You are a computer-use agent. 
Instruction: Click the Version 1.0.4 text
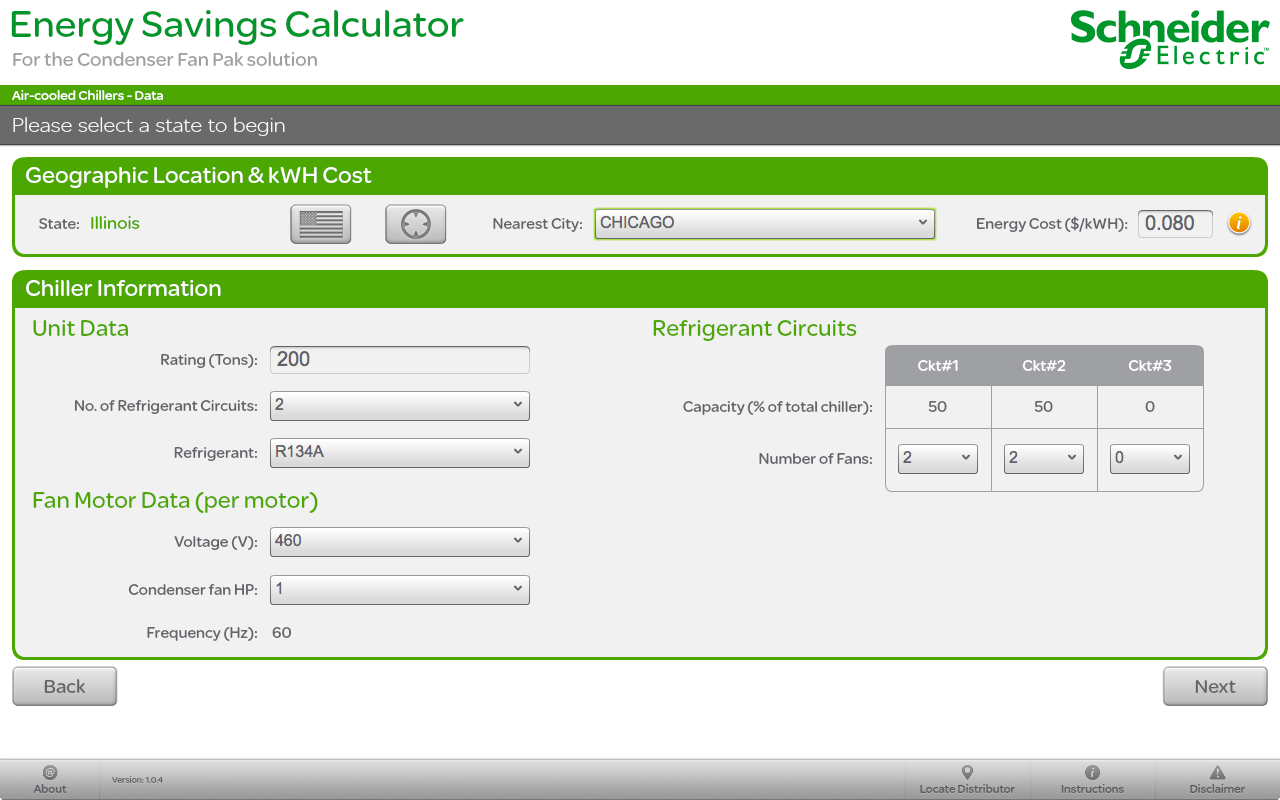[137, 780]
